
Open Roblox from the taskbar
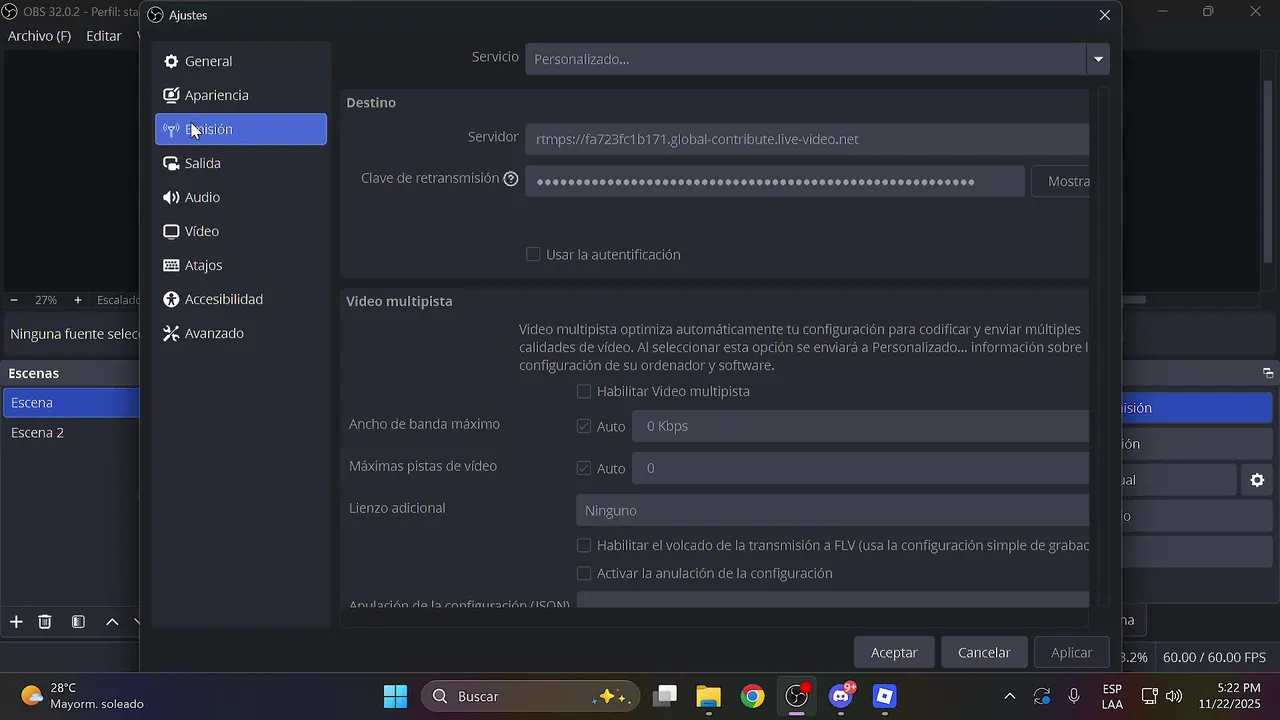point(885,696)
